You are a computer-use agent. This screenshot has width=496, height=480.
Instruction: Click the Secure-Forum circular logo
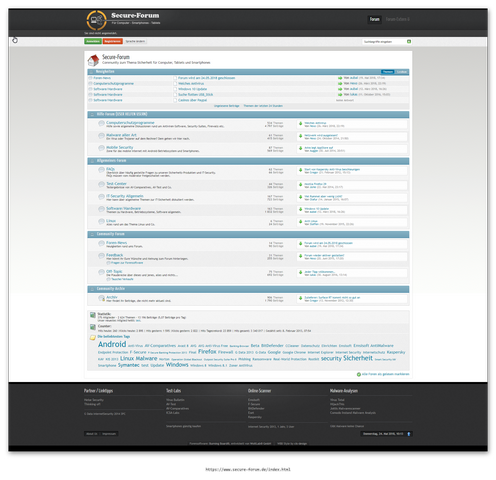97,20
